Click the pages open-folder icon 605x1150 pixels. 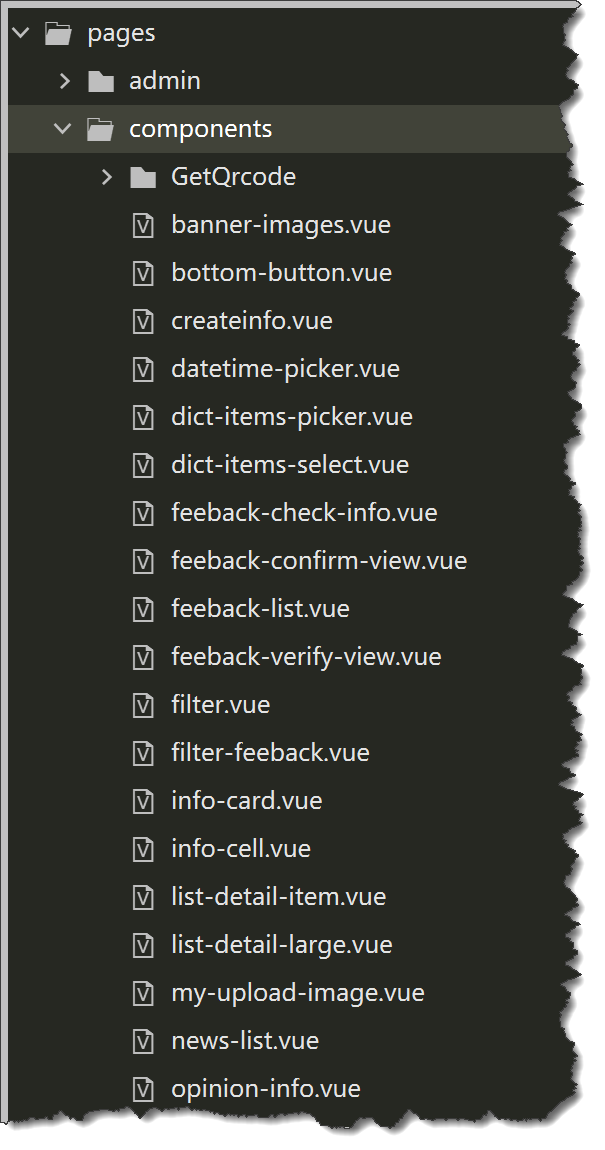pyautogui.click(x=59, y=33)
